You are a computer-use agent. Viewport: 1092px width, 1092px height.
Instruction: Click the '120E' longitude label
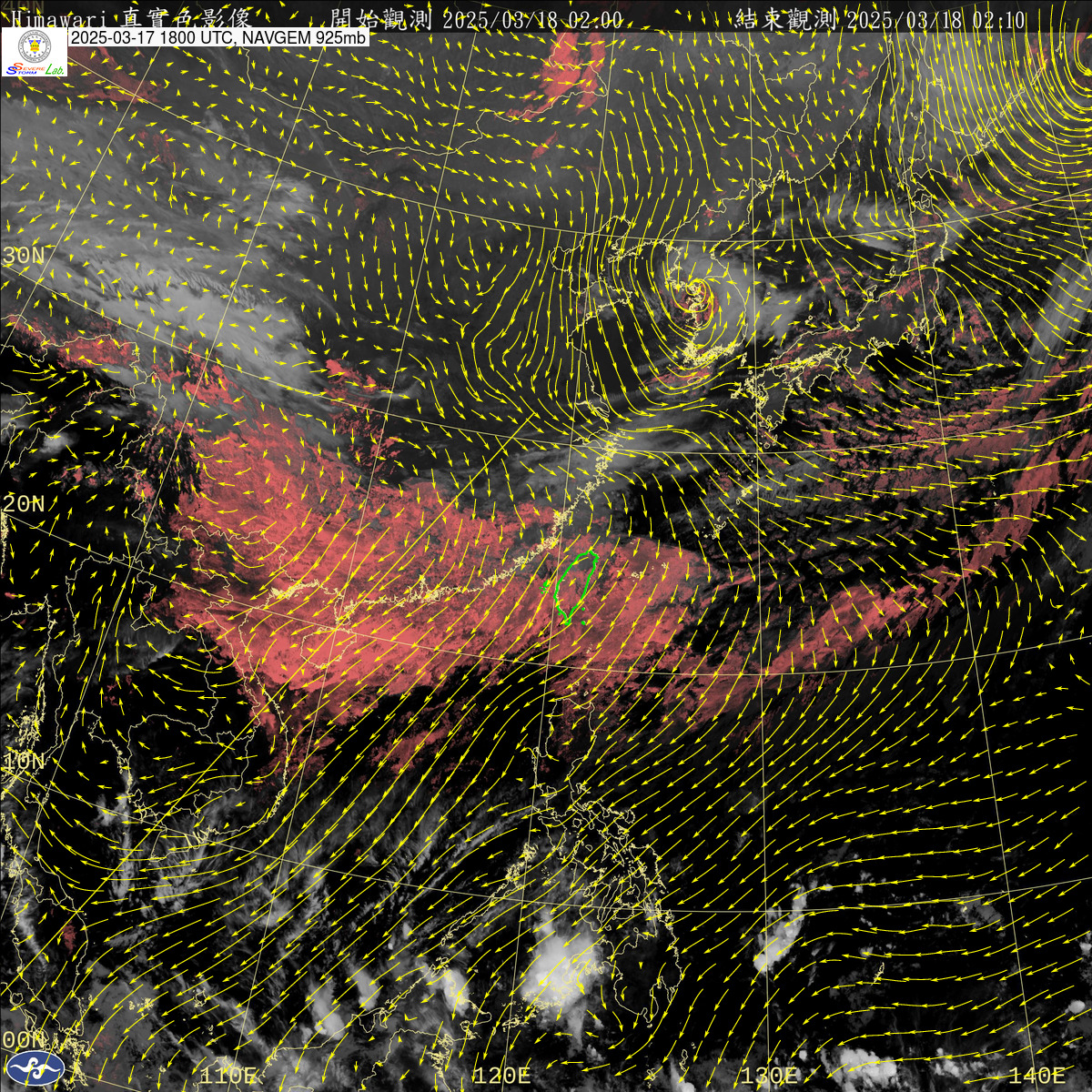[501, 1076]
